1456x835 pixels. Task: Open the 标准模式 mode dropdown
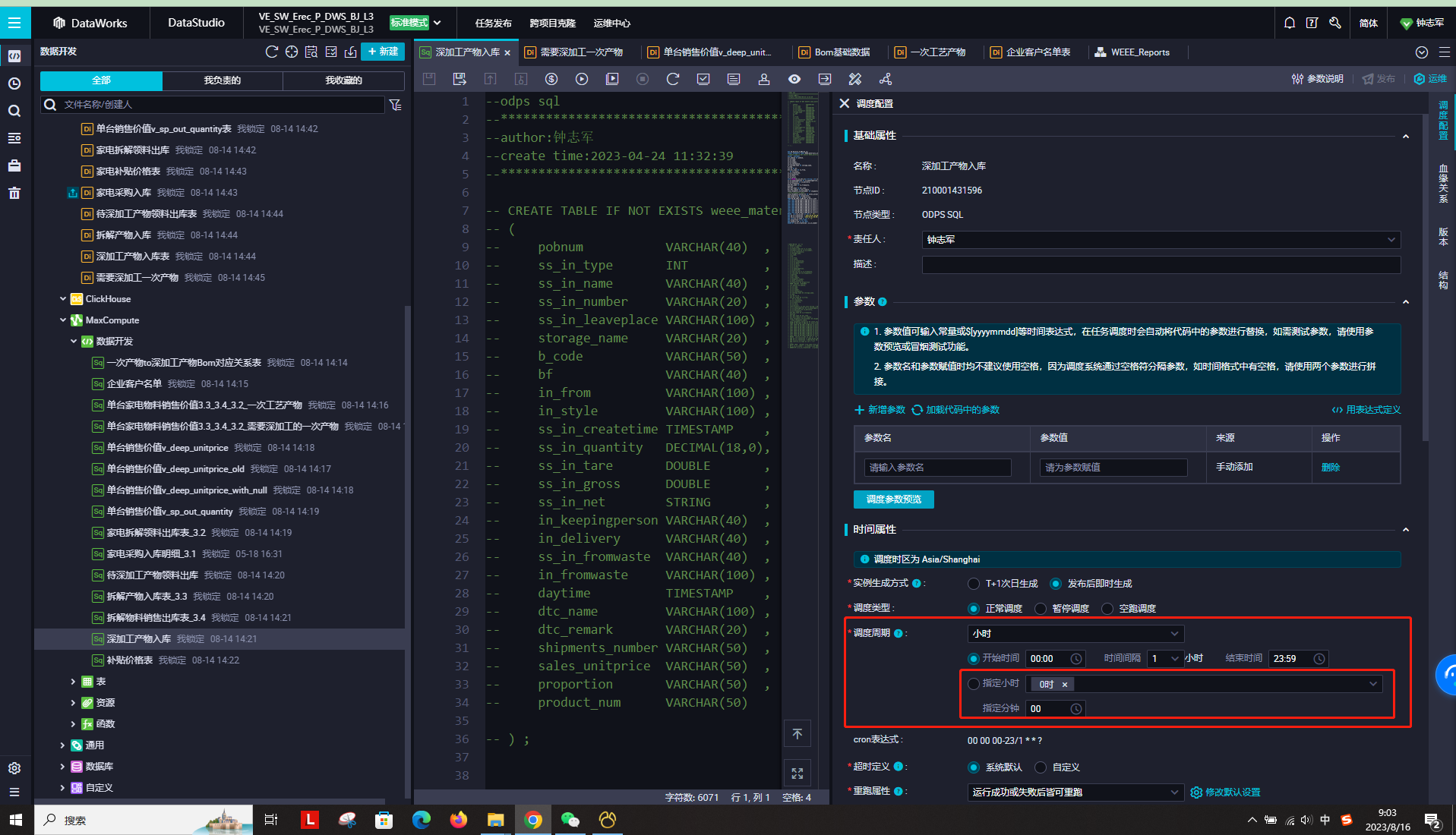coord(415,23)
